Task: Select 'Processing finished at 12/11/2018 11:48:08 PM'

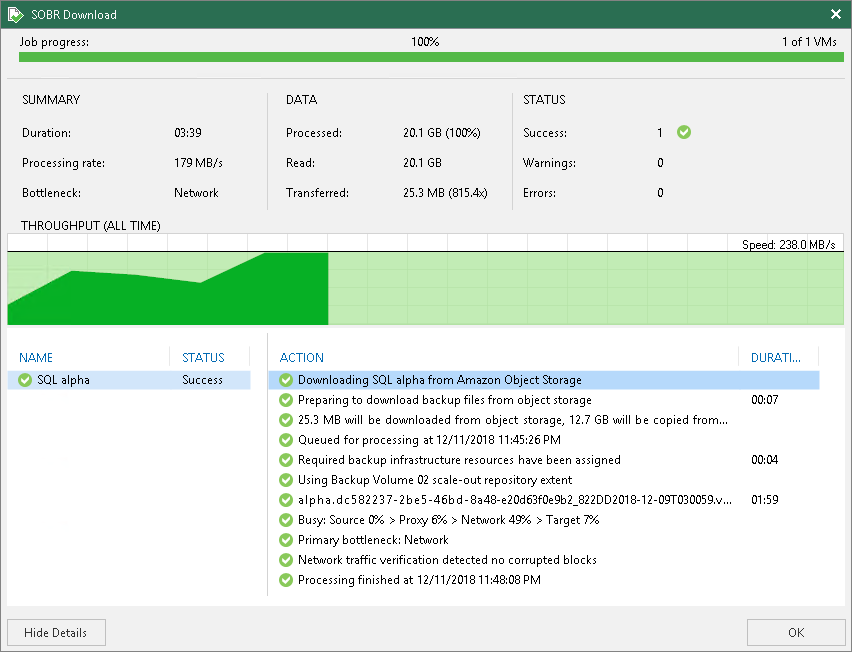Action: [x=544, y=580]
